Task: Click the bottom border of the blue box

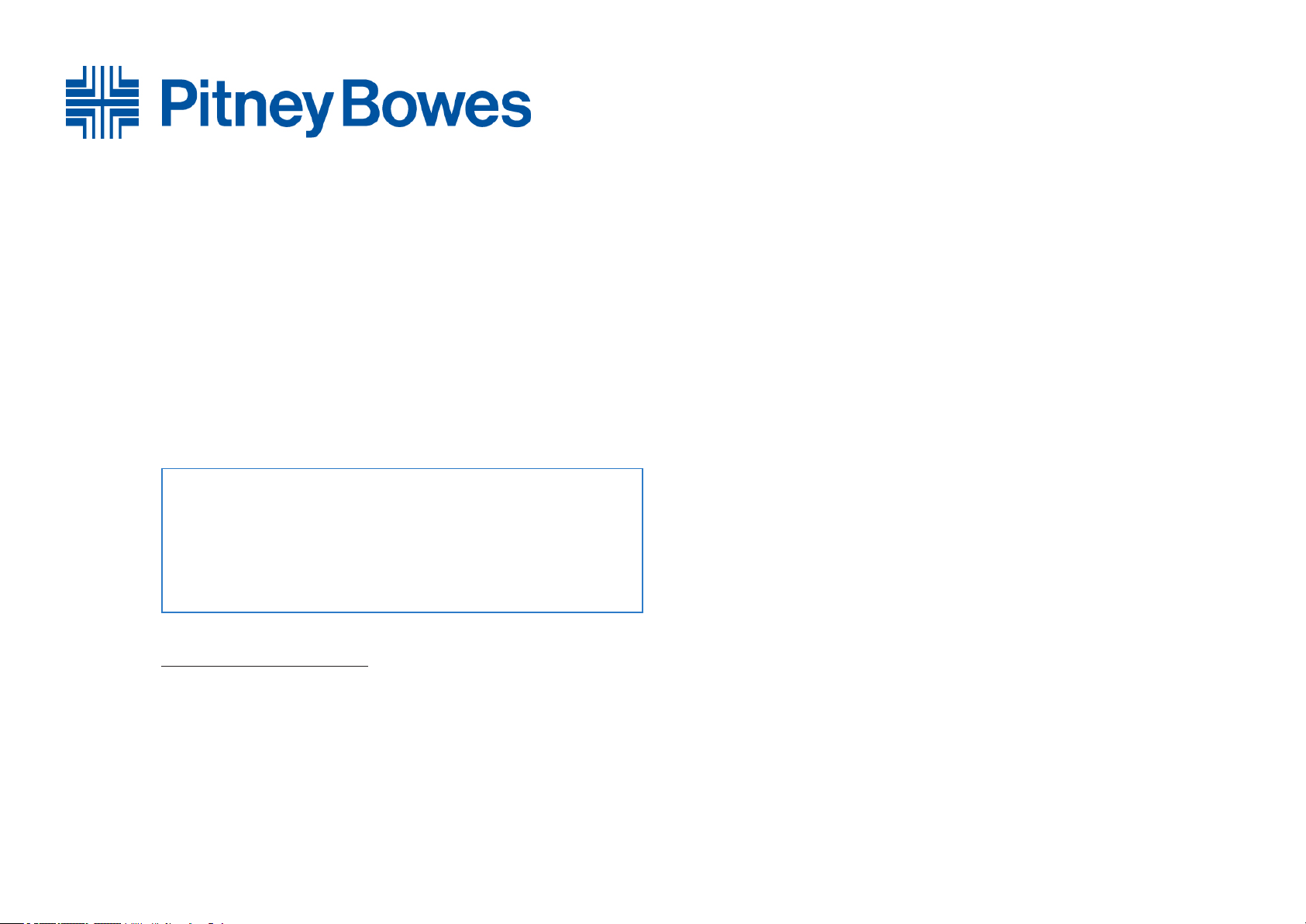Action: tap(402, 612)
